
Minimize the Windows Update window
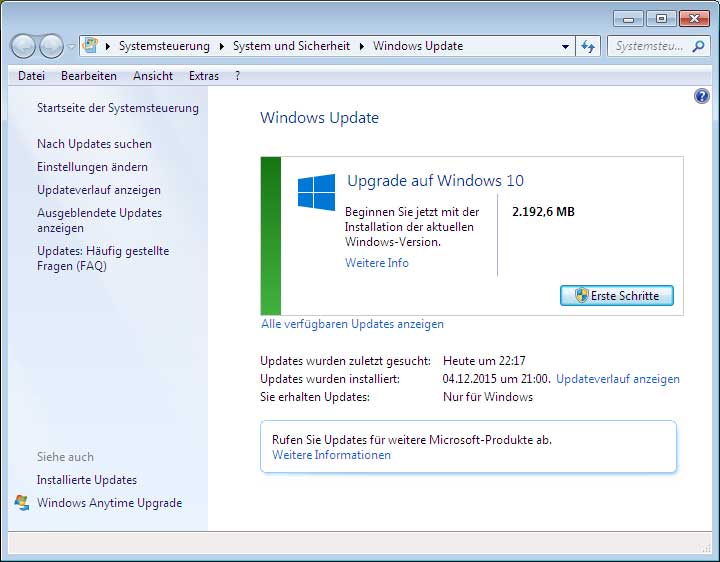628,19
